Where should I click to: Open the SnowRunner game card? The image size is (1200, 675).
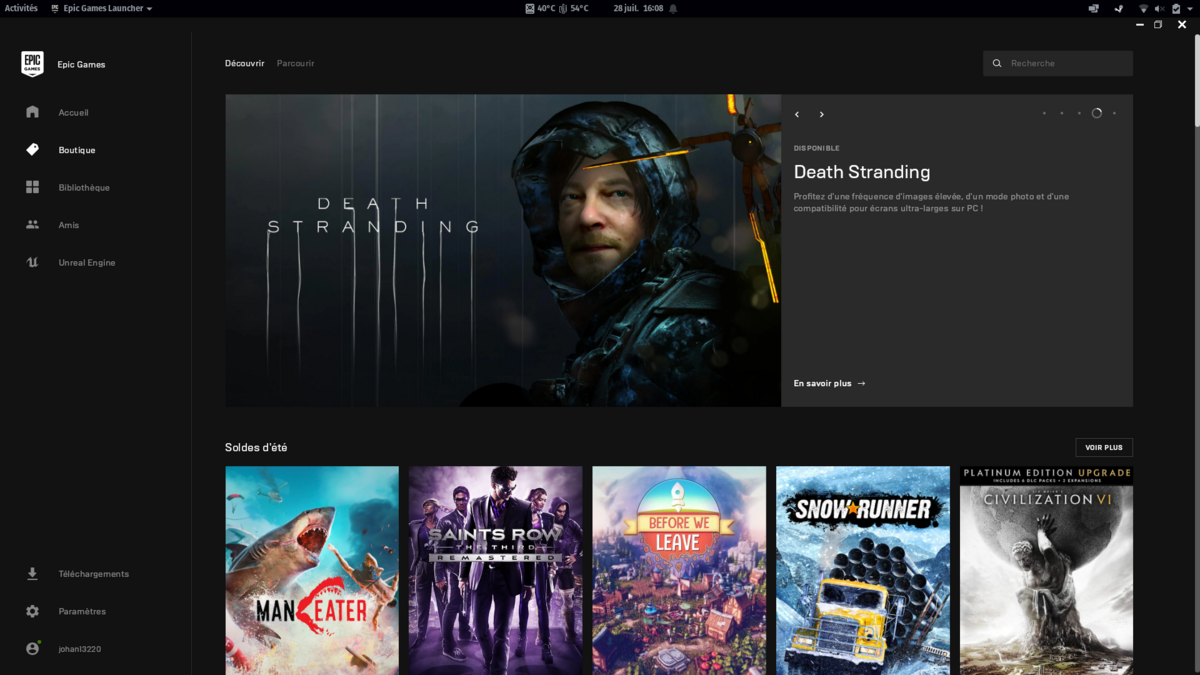[x=863, y=570]
